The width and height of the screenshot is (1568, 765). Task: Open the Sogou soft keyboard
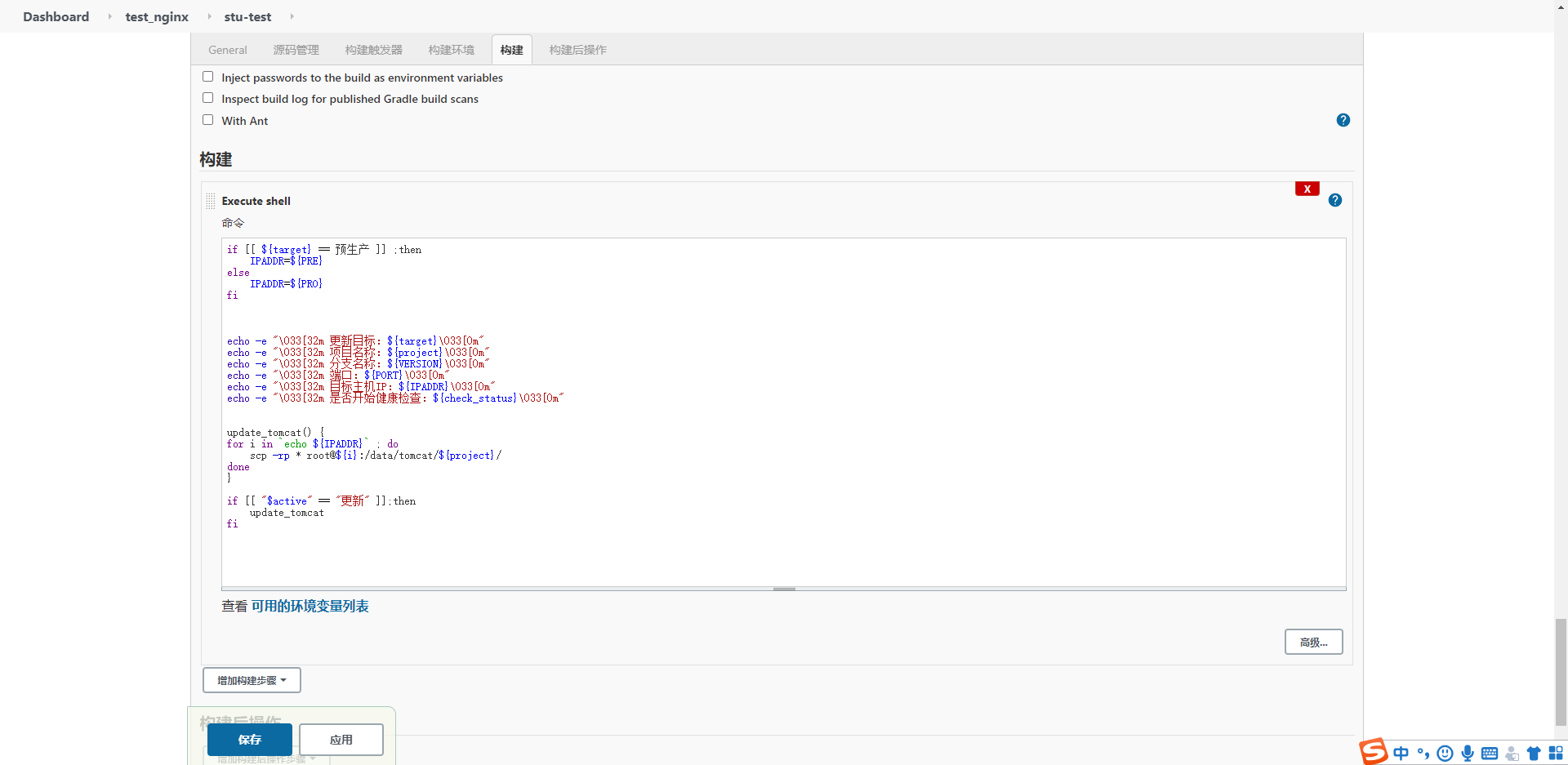pyautogui.click(x=1490, y=753)
